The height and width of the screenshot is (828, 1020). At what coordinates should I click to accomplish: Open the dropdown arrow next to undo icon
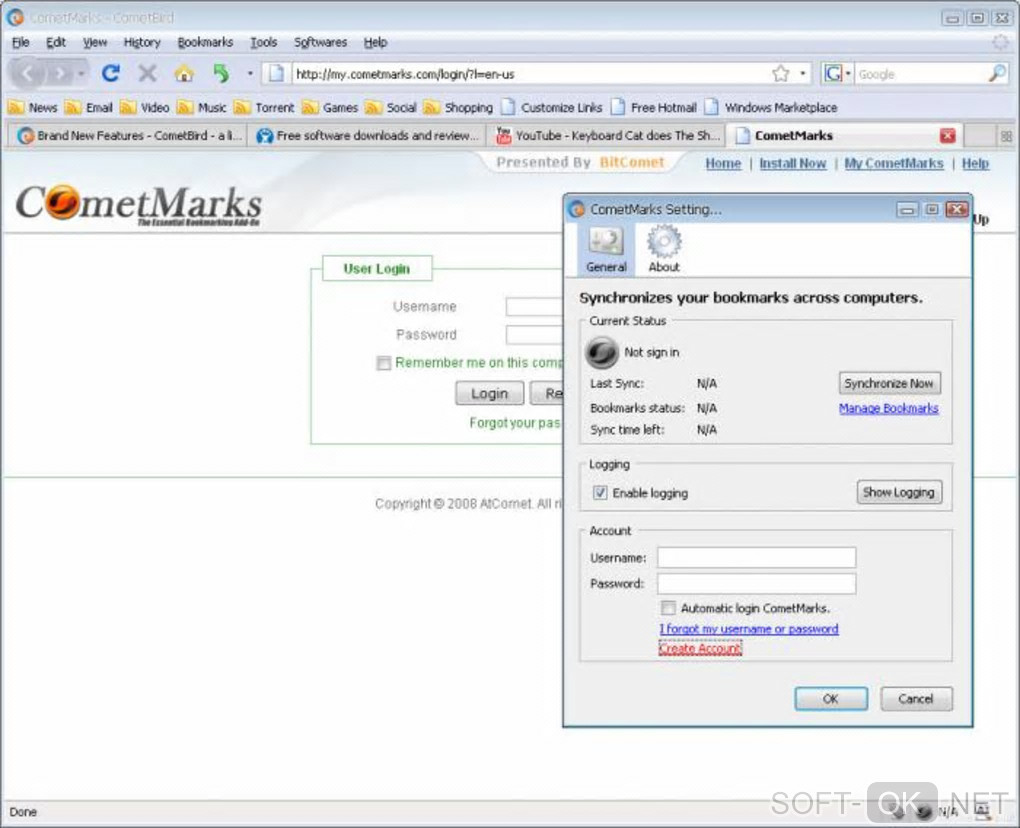pyautogui.click(x=250, y=73)
